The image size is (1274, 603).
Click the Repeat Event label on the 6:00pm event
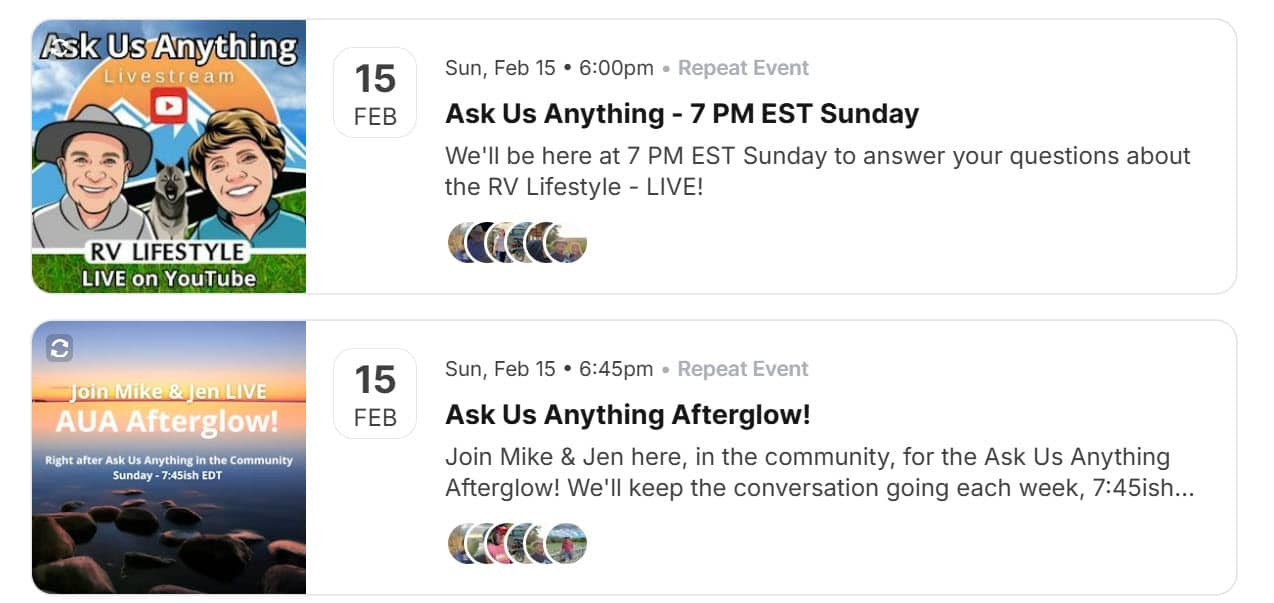743,68
